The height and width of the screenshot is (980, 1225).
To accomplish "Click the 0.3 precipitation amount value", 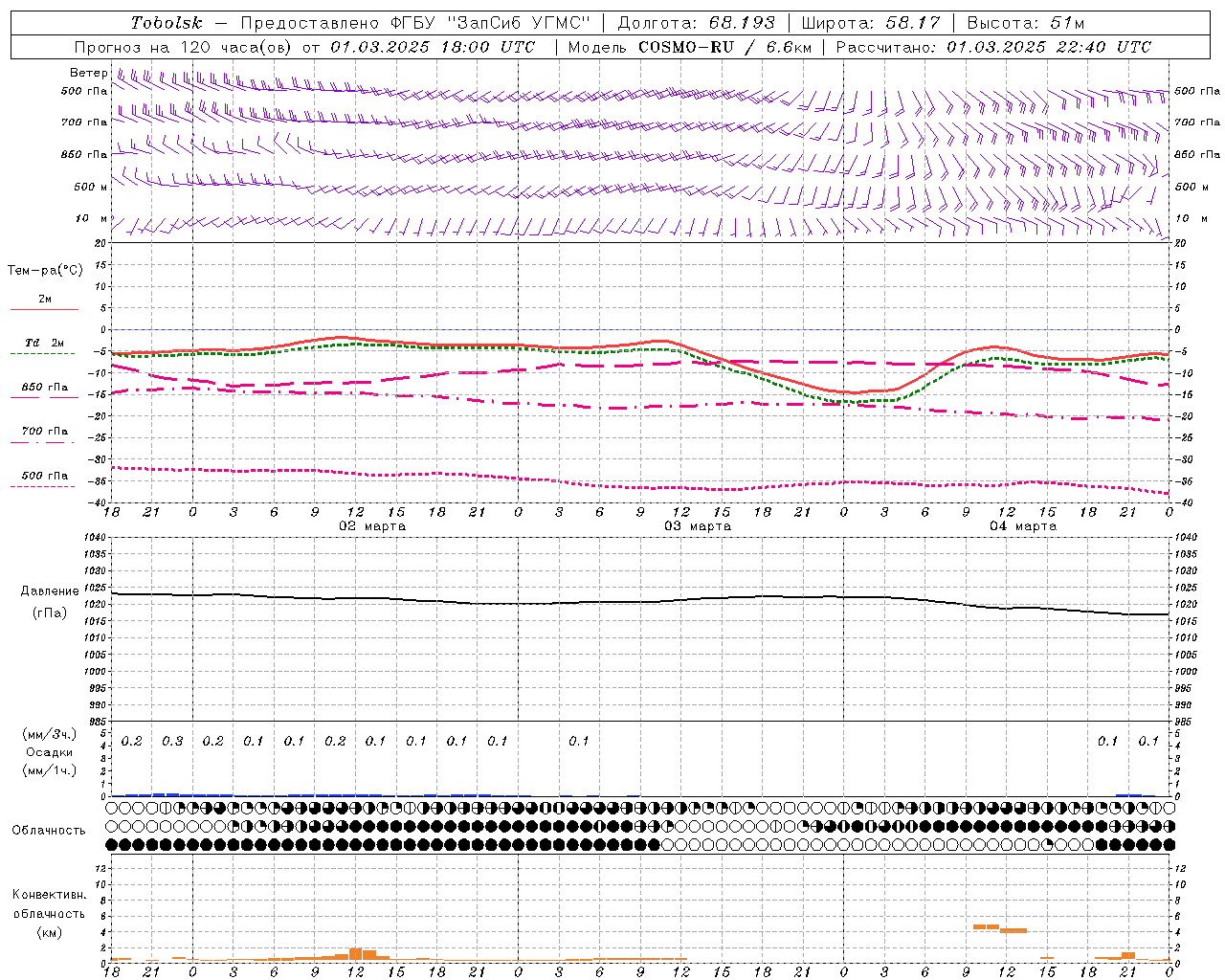I will click(172, 741).
